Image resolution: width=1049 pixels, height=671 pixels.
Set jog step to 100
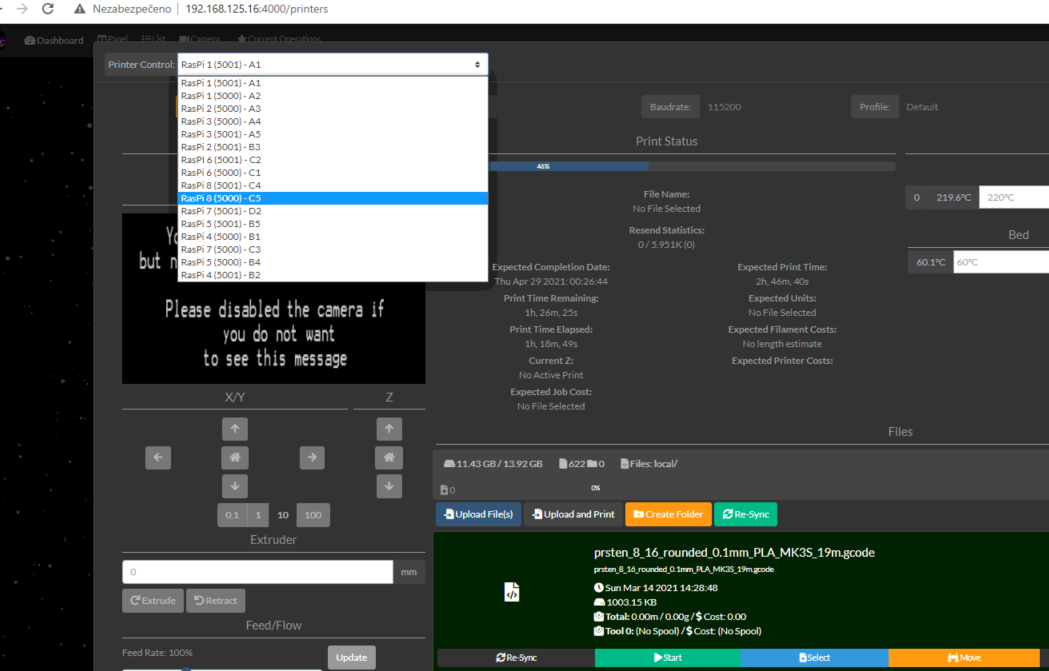click(313, 515)
